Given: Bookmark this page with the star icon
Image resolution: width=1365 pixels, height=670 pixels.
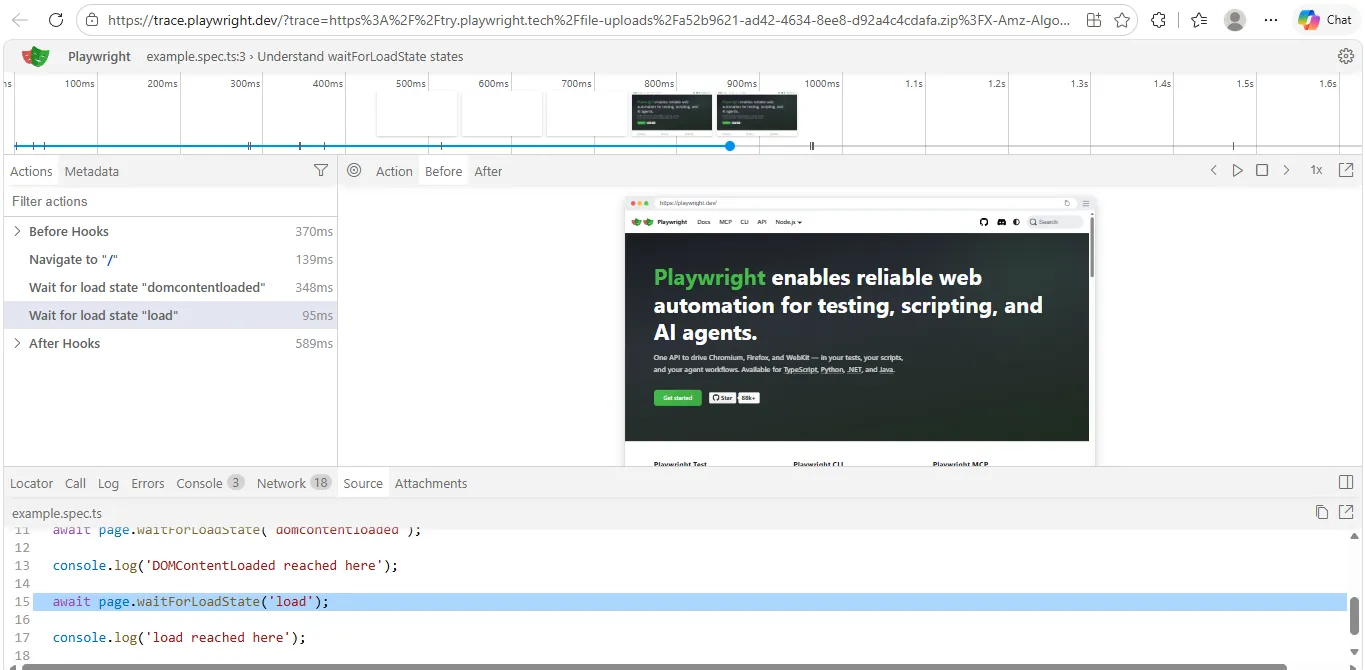Looking at the screenshot, I should coord(1122,20).
